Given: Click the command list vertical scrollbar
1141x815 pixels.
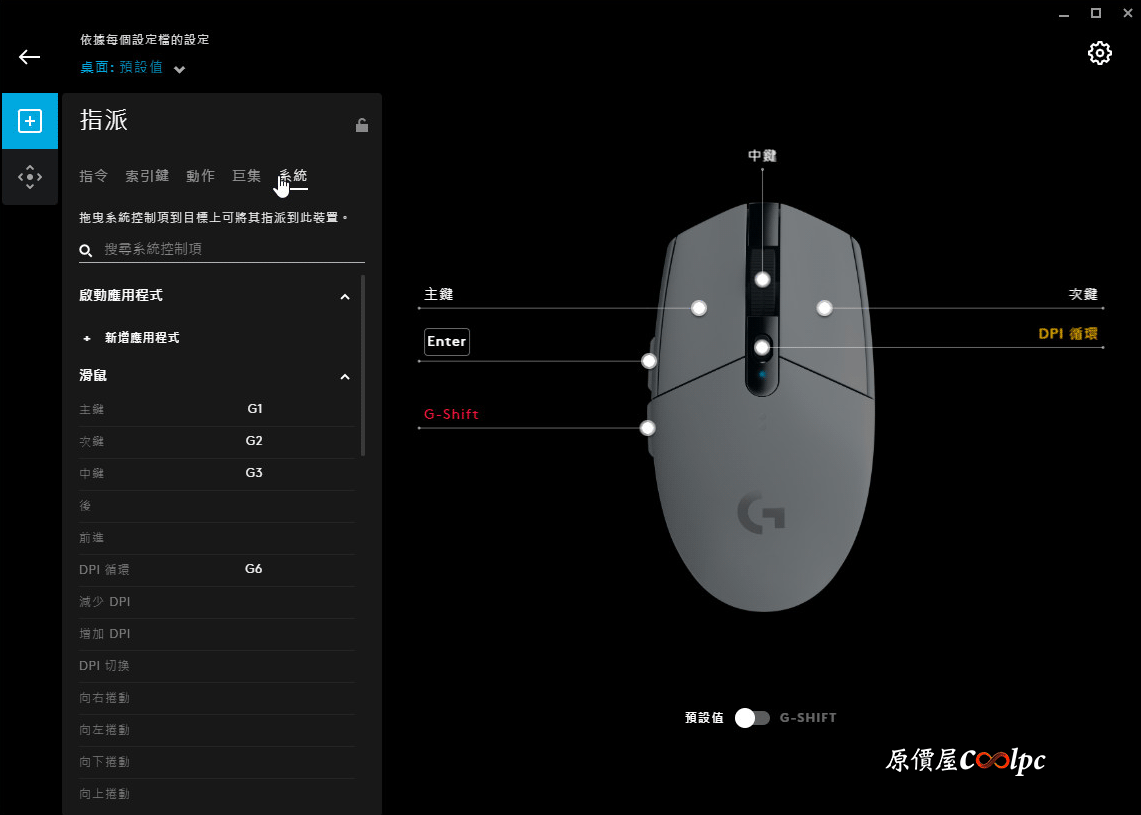Looking at the screenshot, I should (362, 365).
